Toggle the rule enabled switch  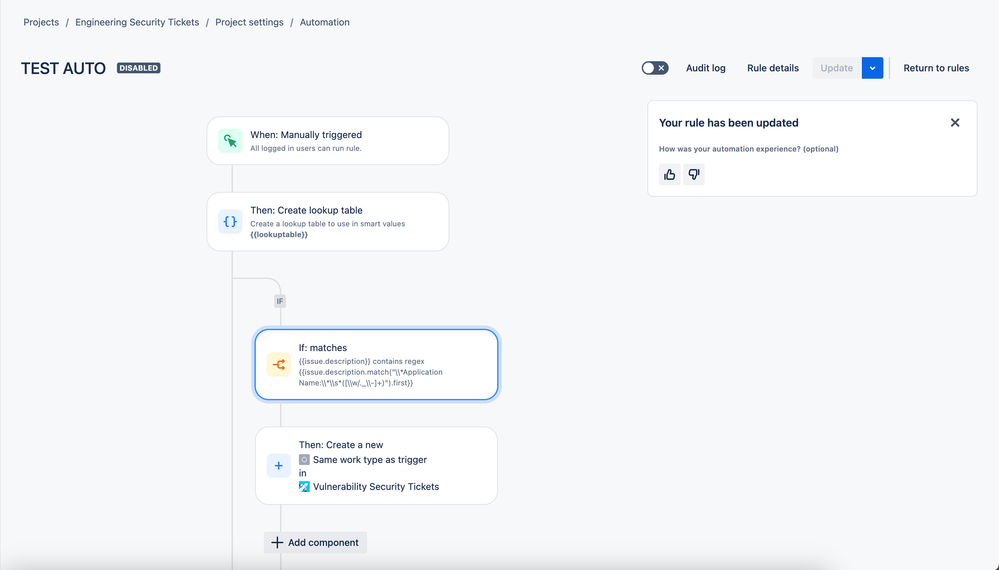[x=655, y=68]
